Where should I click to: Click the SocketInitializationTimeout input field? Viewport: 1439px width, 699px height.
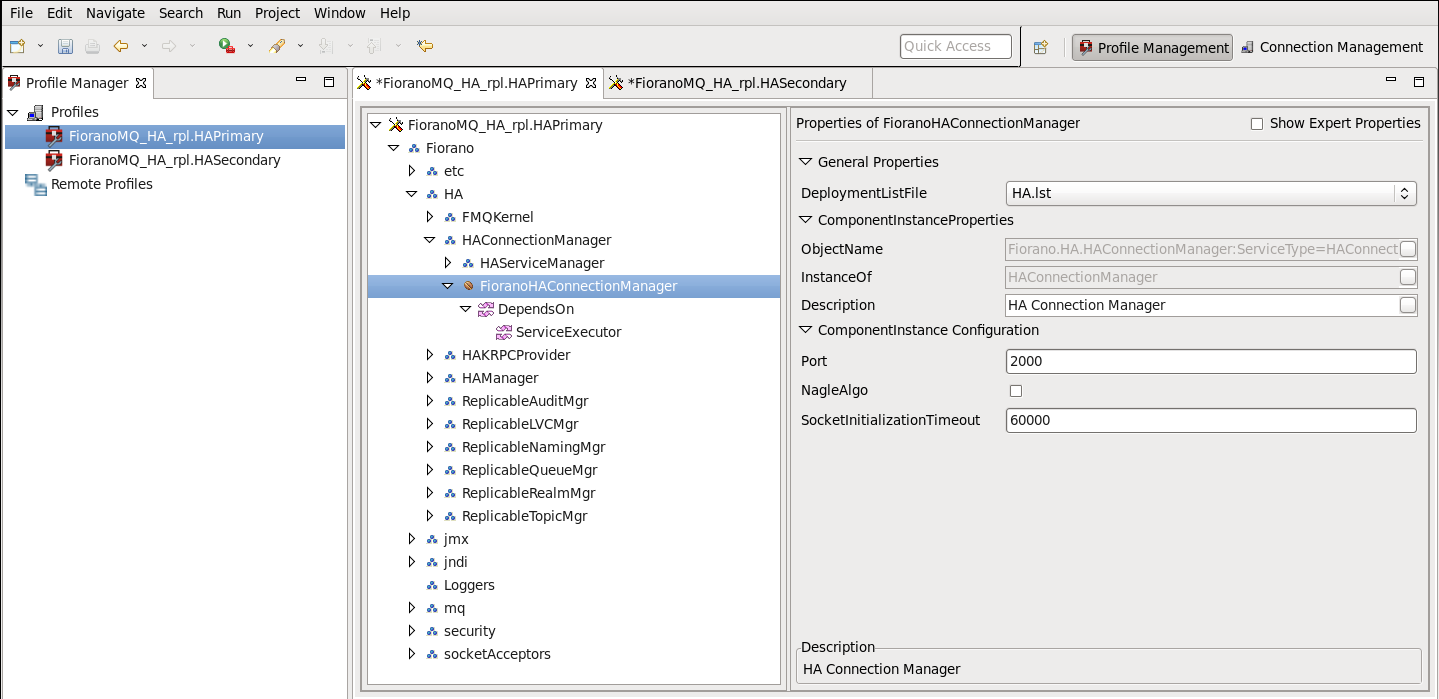coord(1211,420)
